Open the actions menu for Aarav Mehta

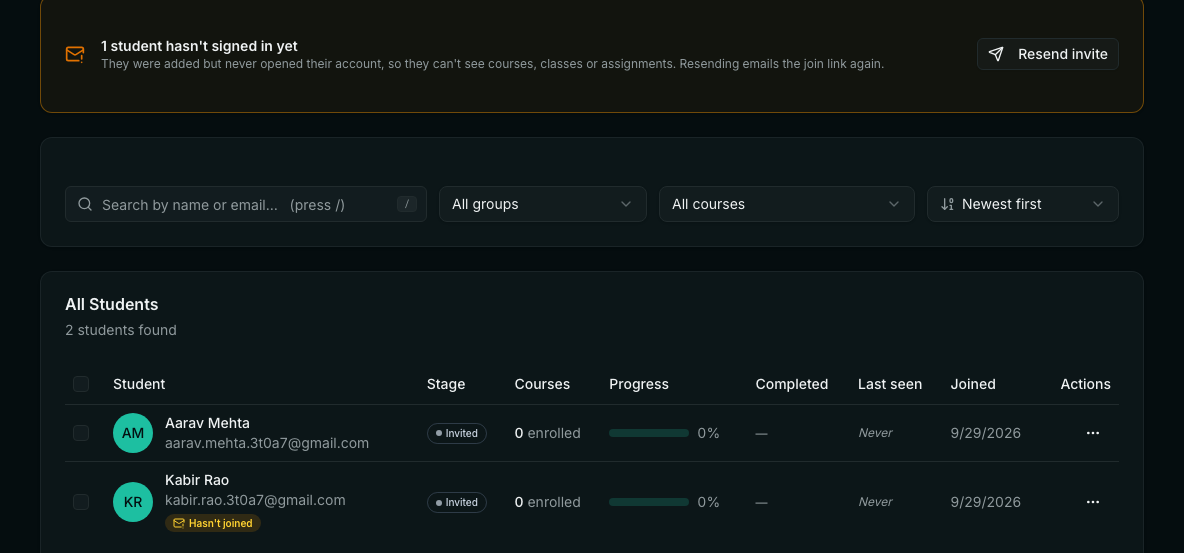1092,433
